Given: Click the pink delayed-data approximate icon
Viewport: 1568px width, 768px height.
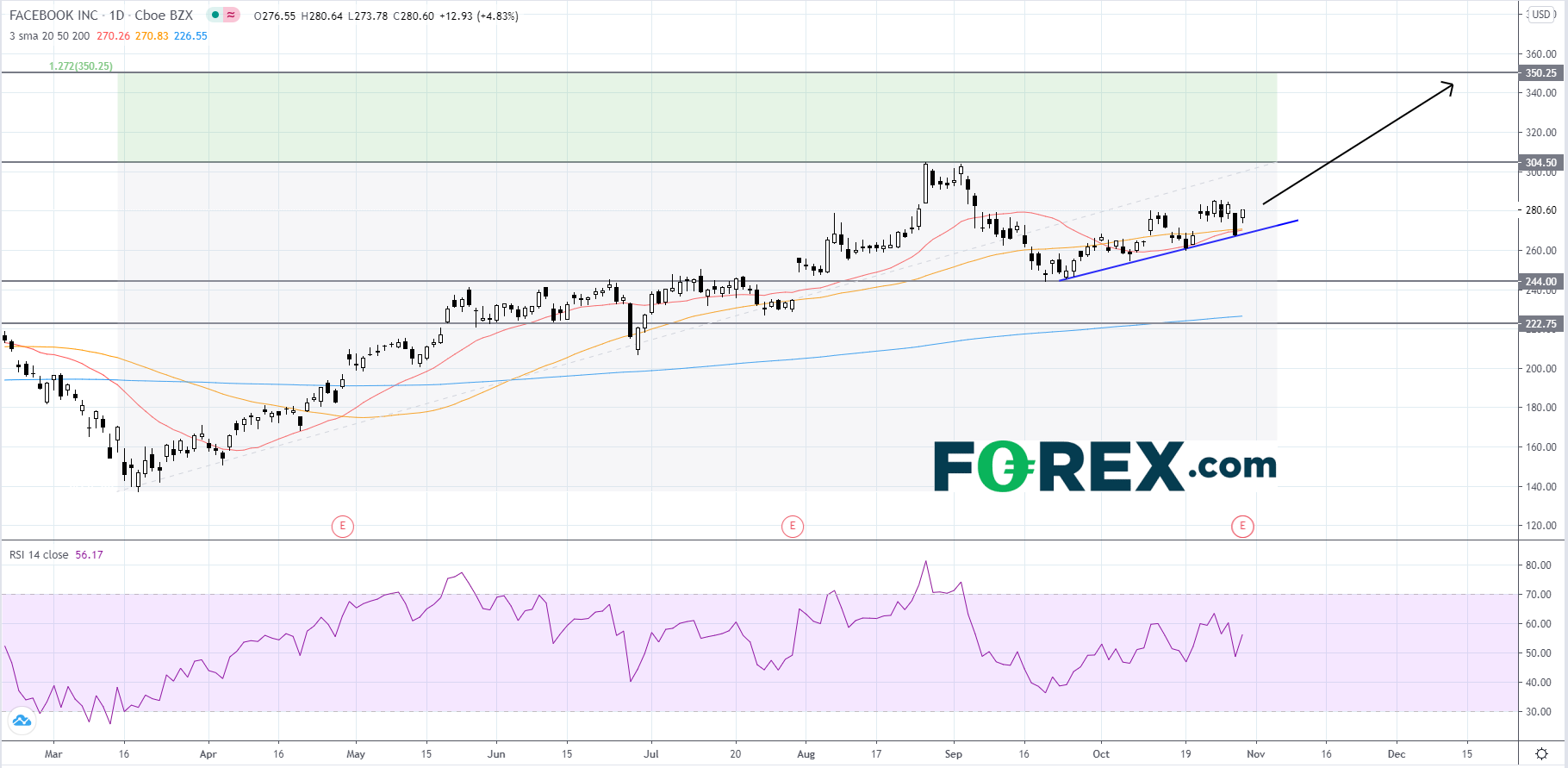Looking at the screenshot, I should pos(231,15).
